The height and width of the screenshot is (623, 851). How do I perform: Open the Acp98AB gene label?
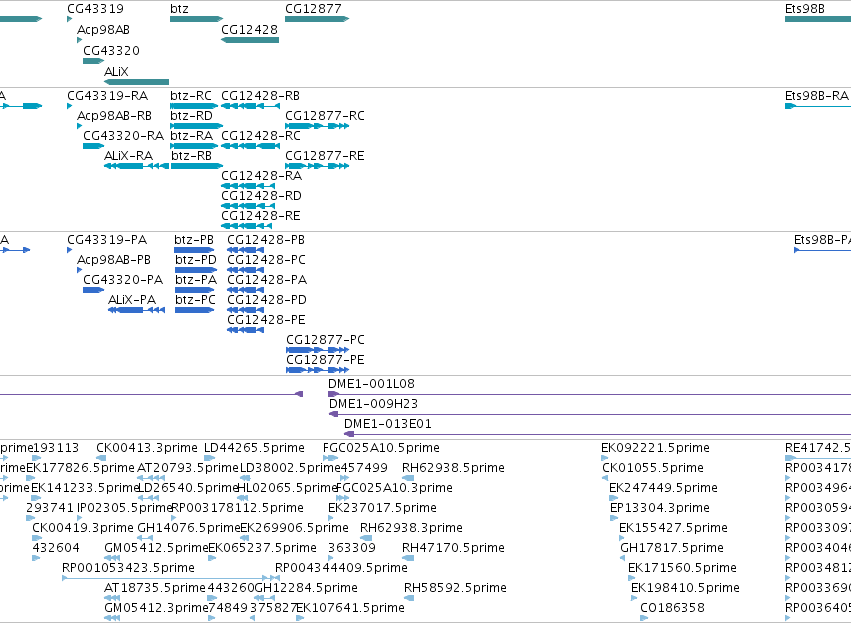click(x=103, y=29)
